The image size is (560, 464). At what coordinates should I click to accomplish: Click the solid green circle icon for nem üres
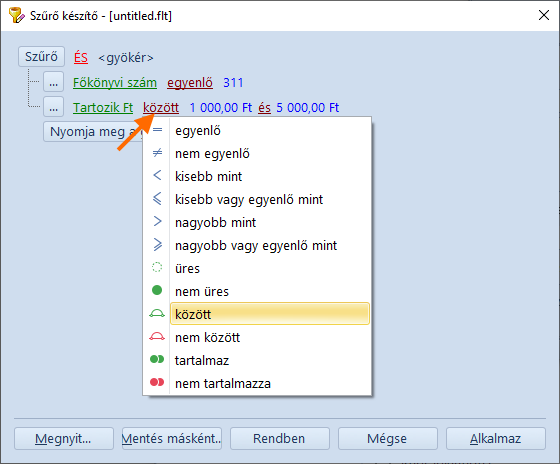point(157,290)
